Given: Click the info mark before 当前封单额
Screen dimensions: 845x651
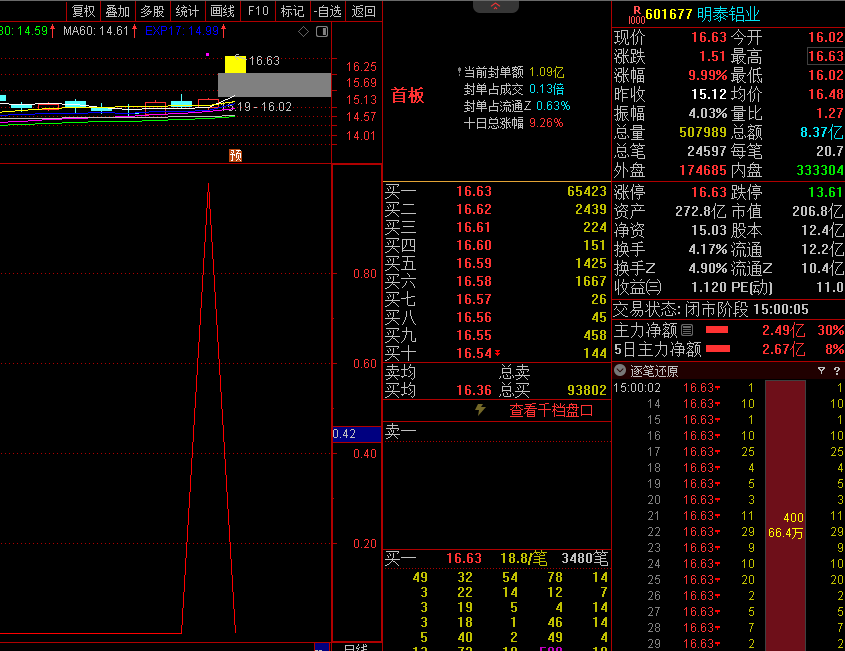Looking at the screenshot, I should pos(459,73).
